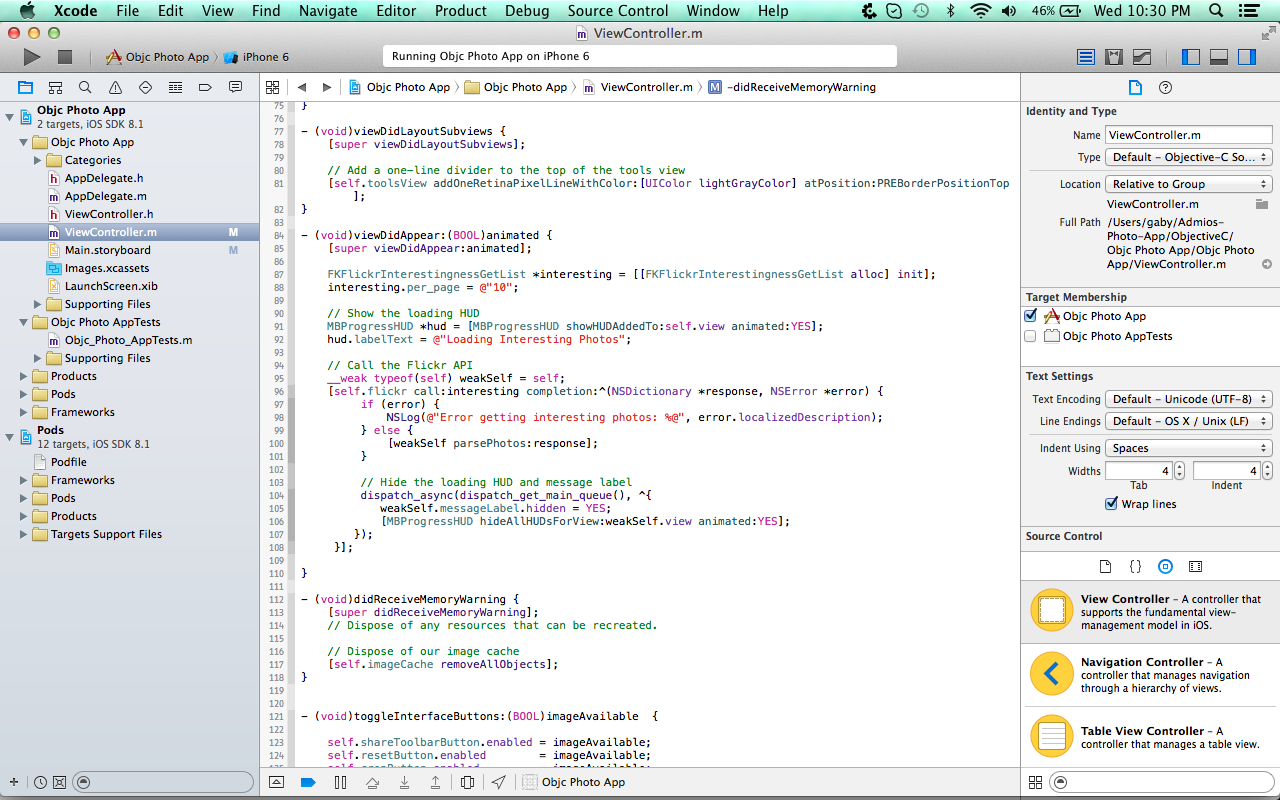Screen dimensions: 1280x800
Task: Select the iPhone 6 scheme destination
Action: click(x=256, y=57)
